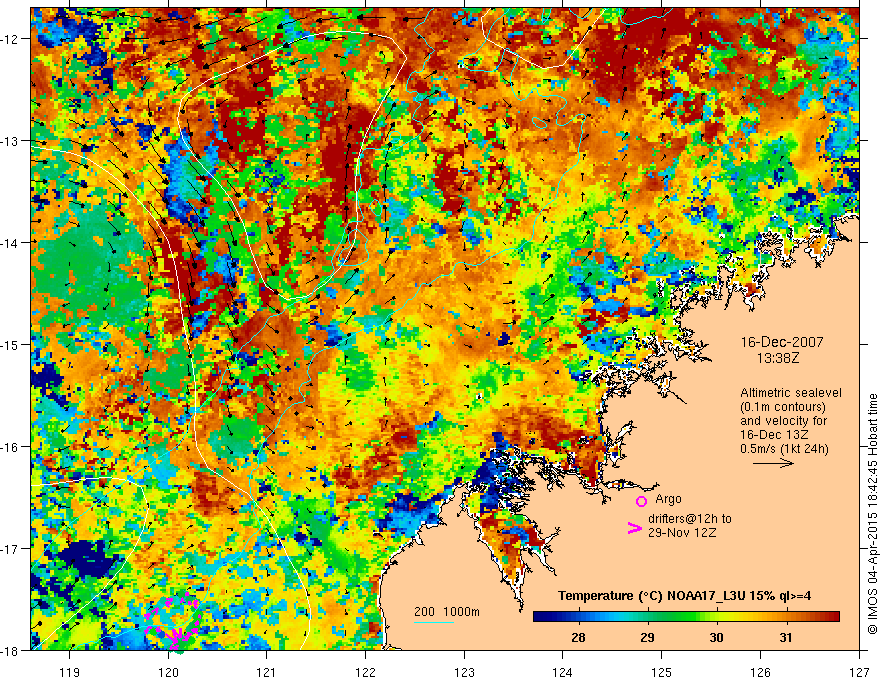
Task: Click latitude axis label '-16'
Action: pyautogui.click(x=10, y=447)
